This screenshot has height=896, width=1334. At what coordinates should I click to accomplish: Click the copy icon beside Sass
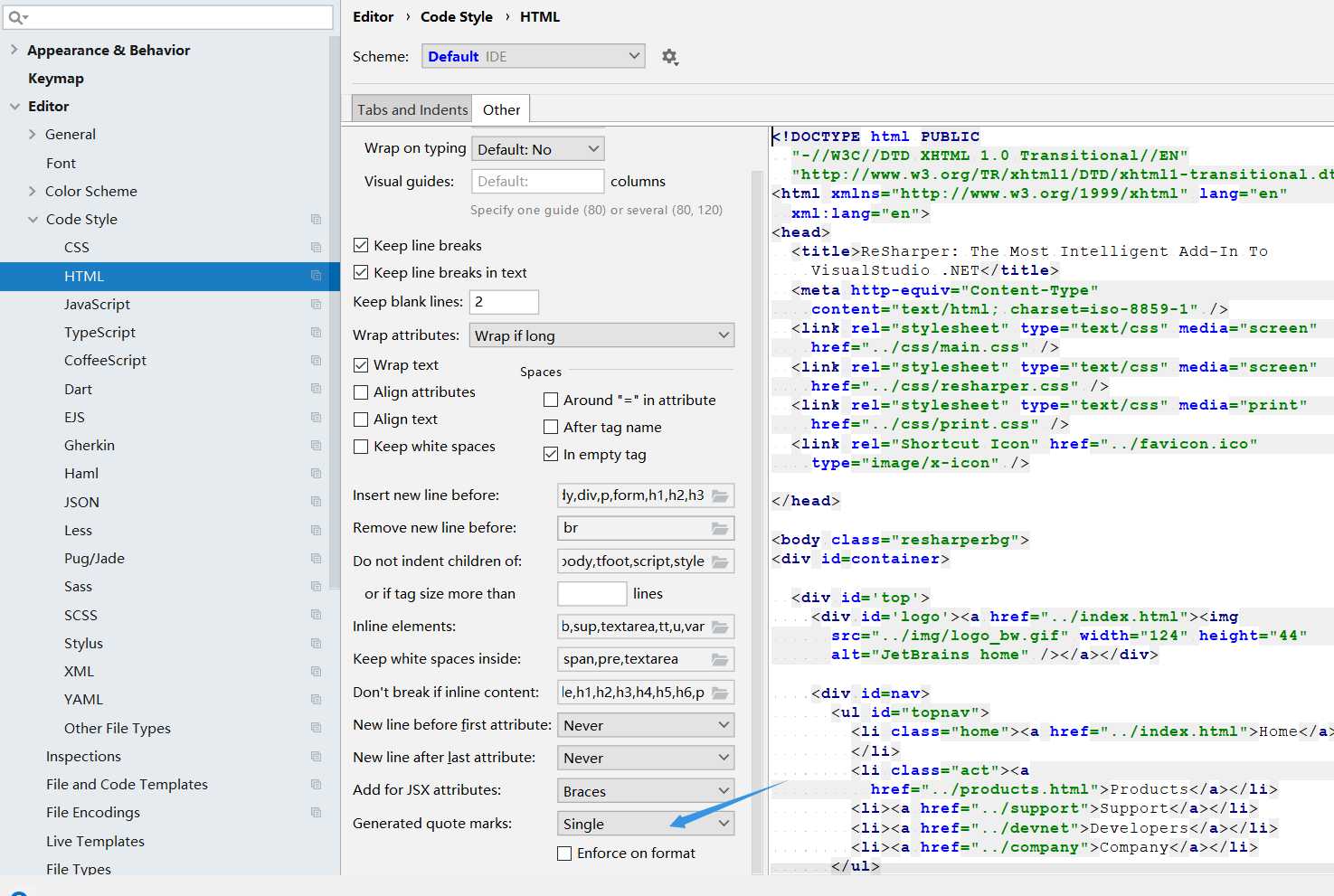click(x=316, y=586)
